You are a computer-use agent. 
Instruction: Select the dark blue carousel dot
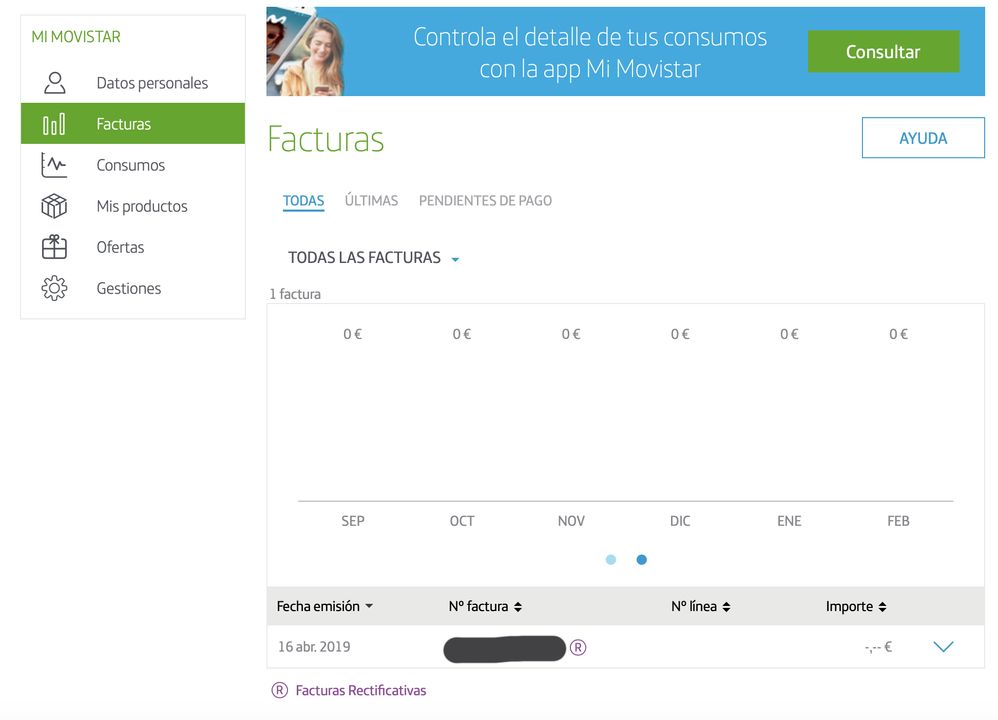tap(642, 560)
